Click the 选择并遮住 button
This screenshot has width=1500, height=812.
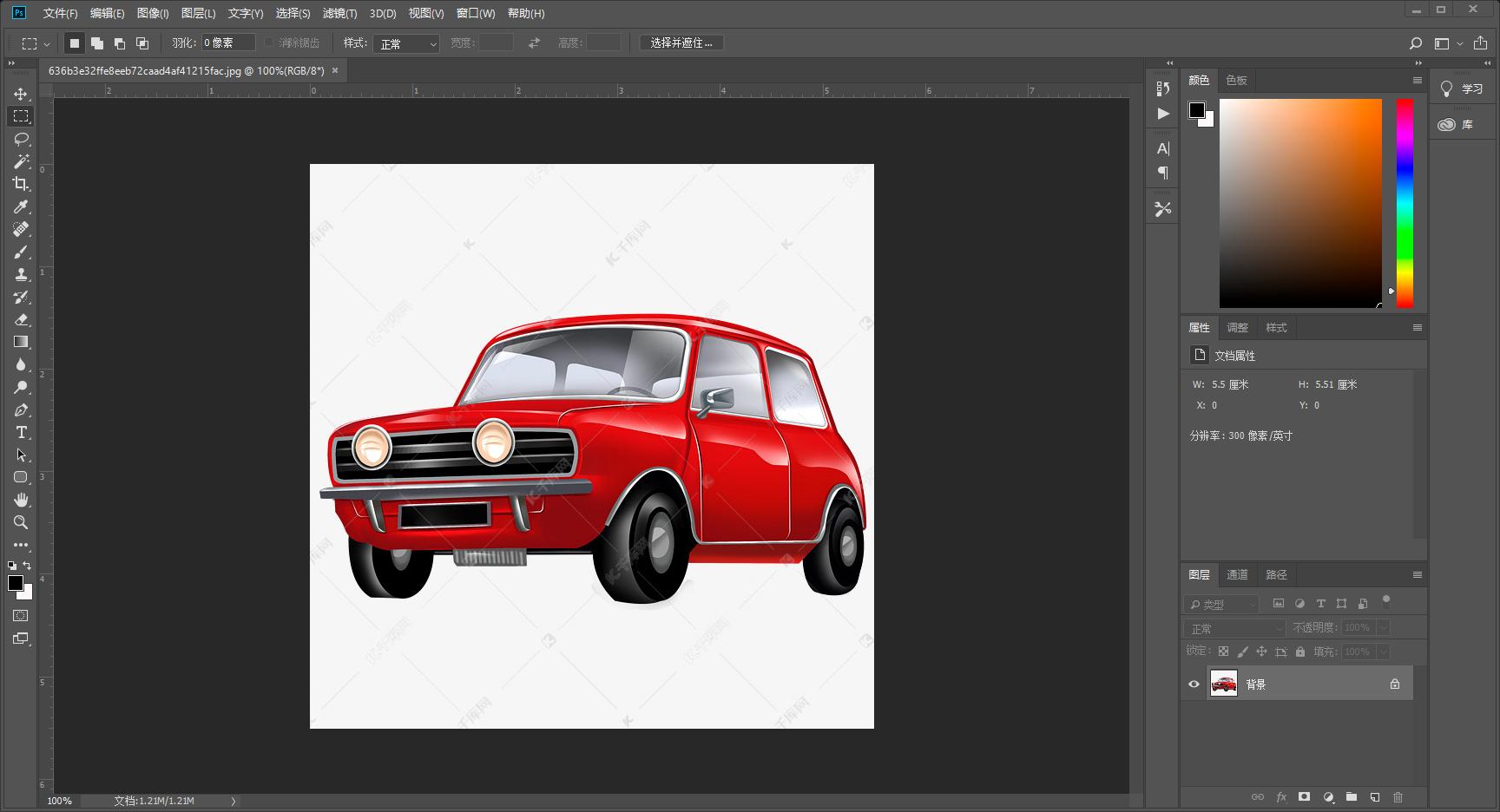681,43
